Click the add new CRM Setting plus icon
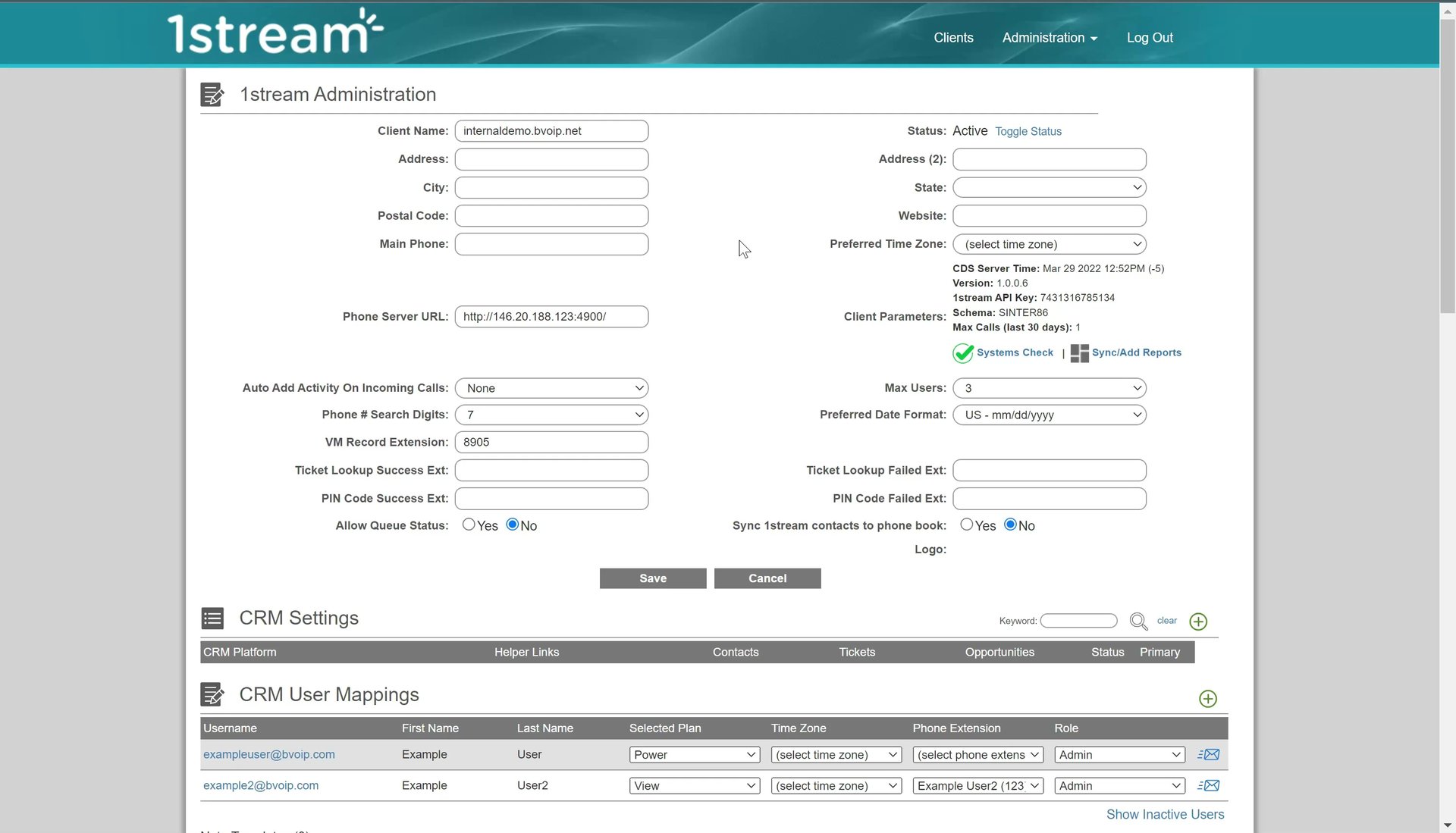 1198,621
